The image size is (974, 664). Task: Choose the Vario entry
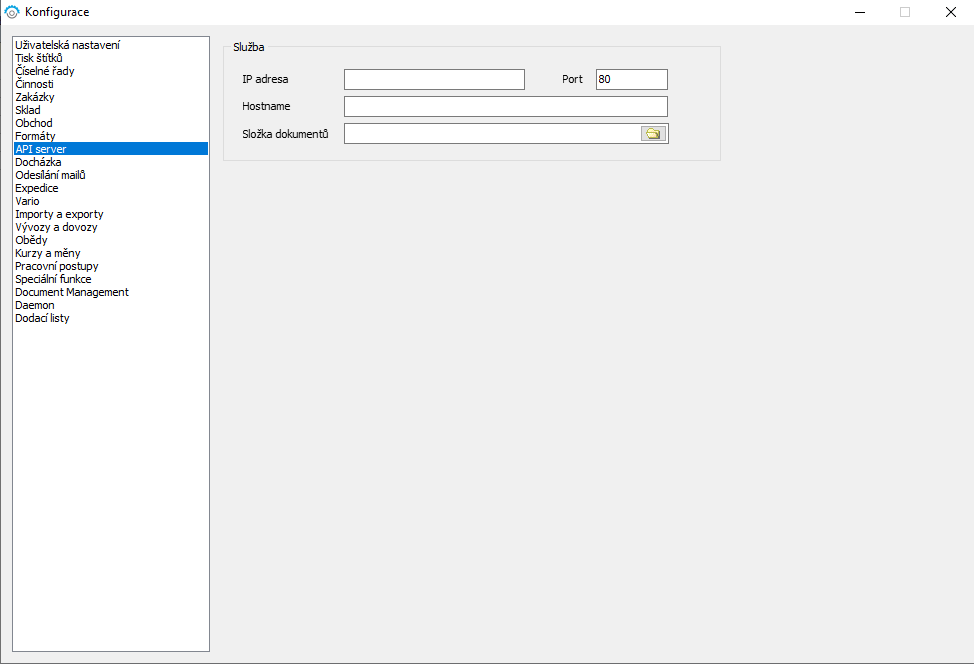pyautogui.click(x=111, y=201)
